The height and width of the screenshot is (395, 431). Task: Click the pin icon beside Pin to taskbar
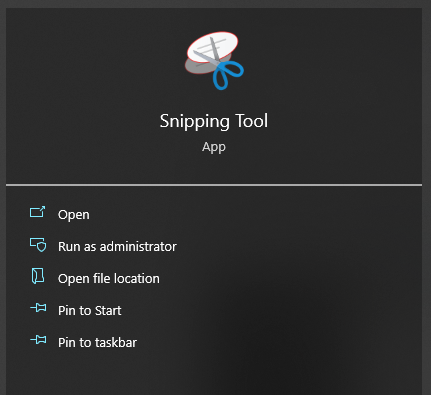coord(38,340)
